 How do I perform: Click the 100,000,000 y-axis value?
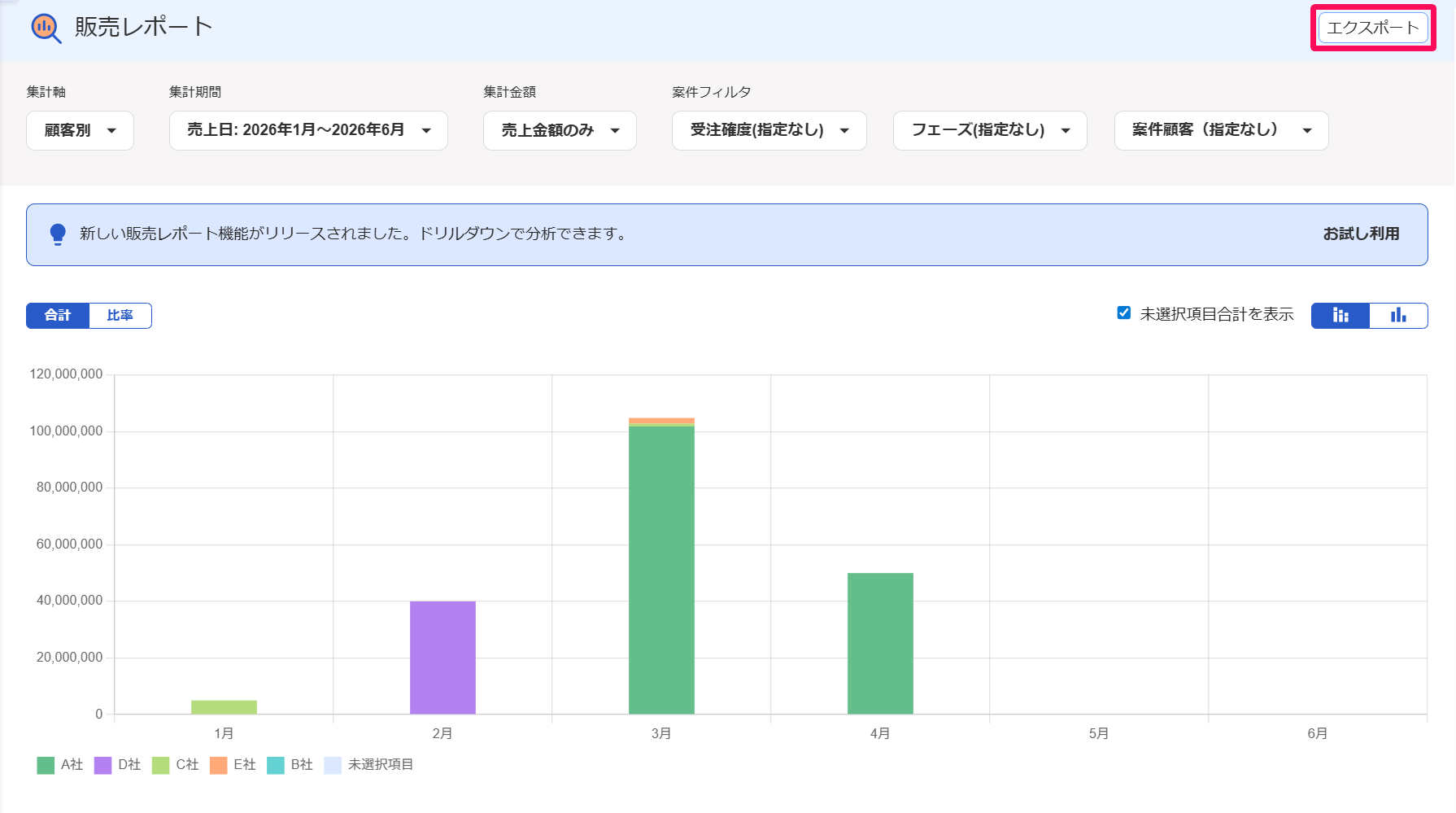click(x=67, y=431)
